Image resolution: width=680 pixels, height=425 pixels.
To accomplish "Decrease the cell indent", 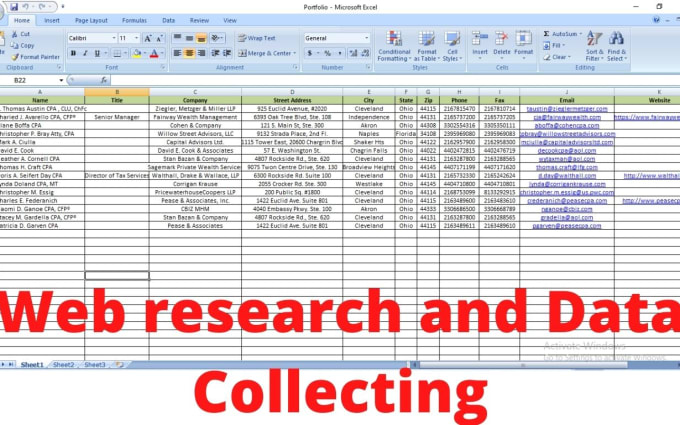I will point(215,53).
